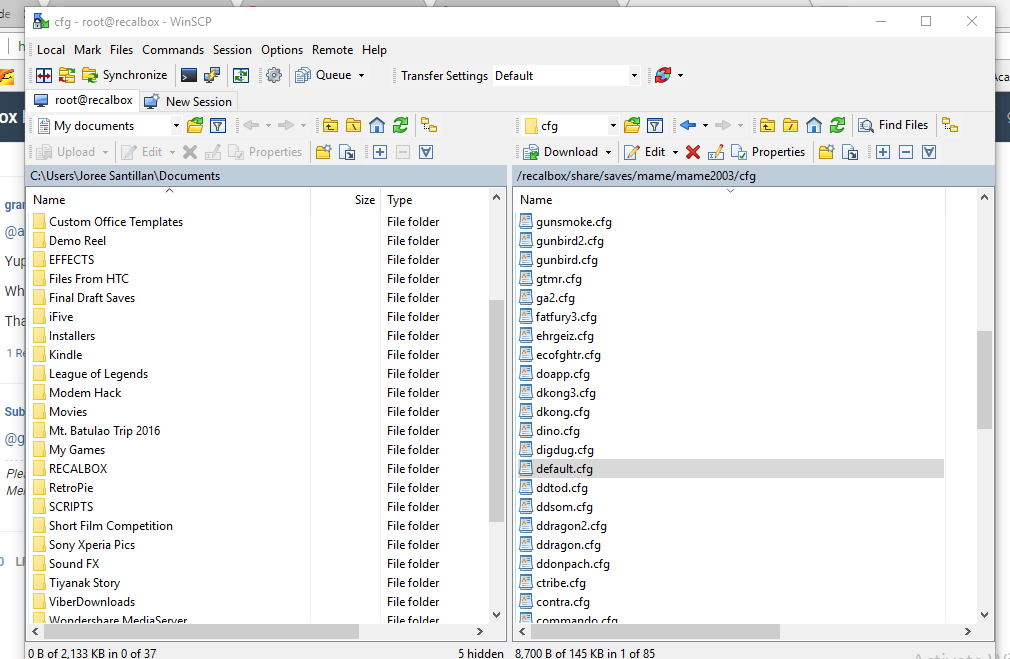Click the remote Edit button

click(645, 152)
